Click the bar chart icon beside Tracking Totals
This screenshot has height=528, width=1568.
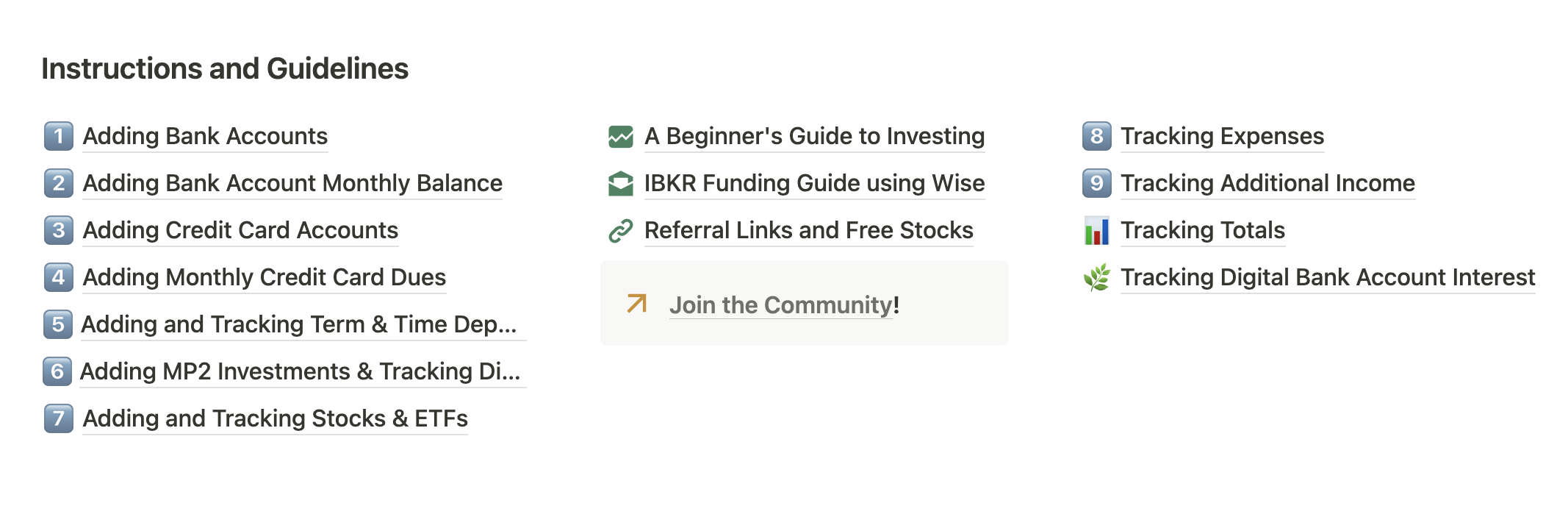tap(1097, 230)
